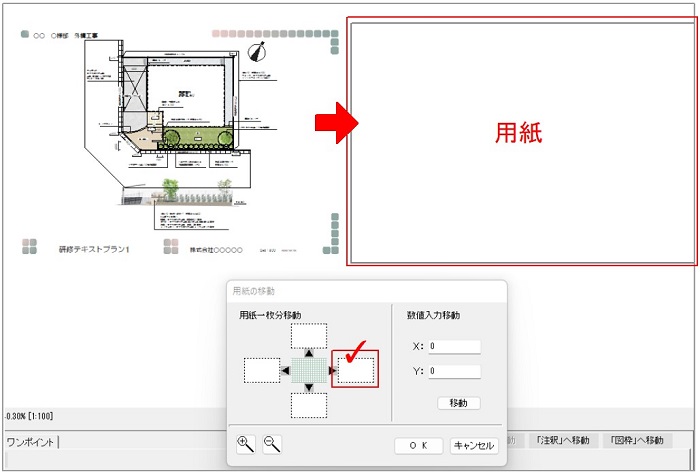Viewport: 700px width, 474px height.
Task: Open the ワンポイント tab
Action: (30, 442)
